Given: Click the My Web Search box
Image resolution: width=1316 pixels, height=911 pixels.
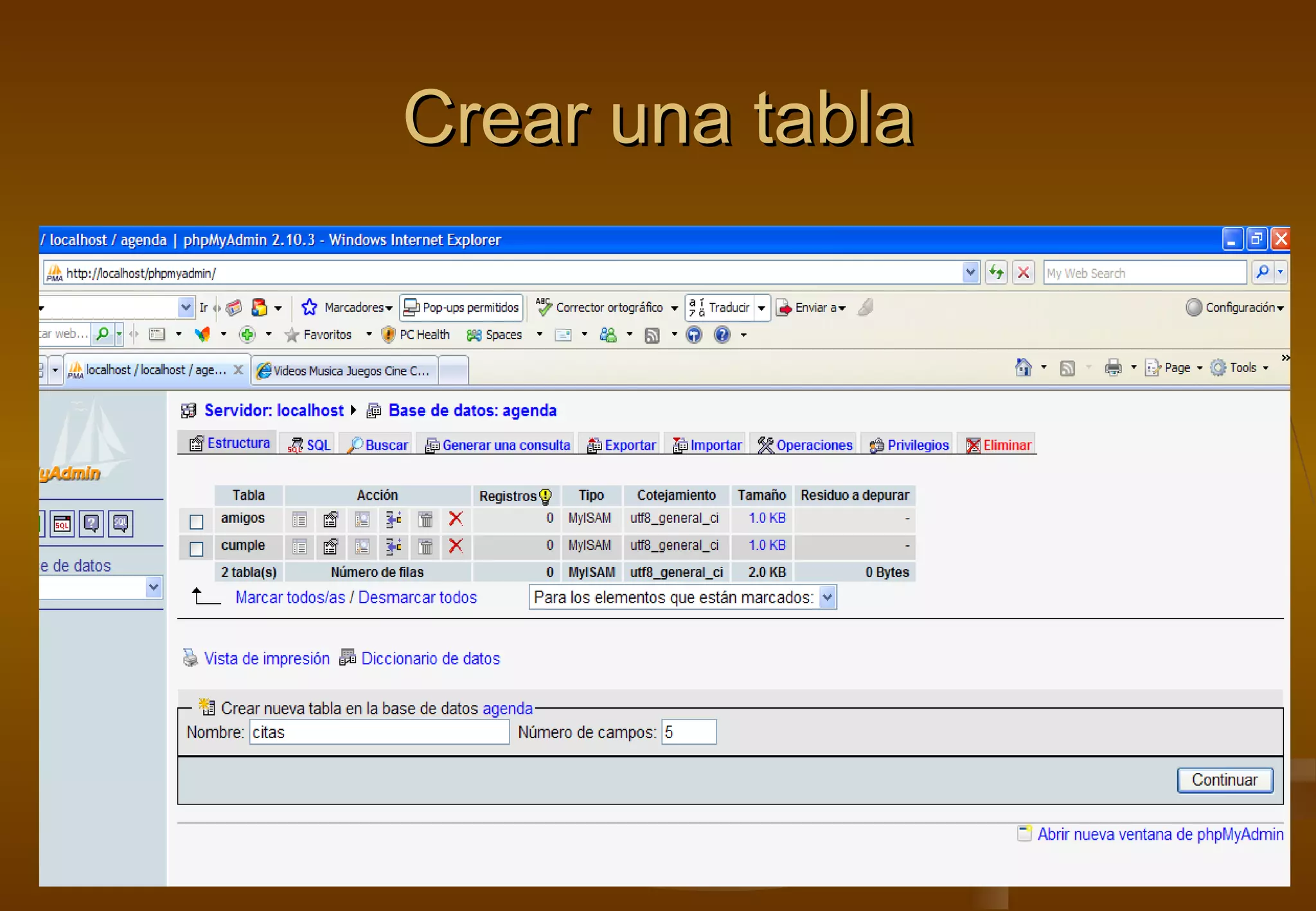Looking at the screenshot, I should coord(1144,273).
